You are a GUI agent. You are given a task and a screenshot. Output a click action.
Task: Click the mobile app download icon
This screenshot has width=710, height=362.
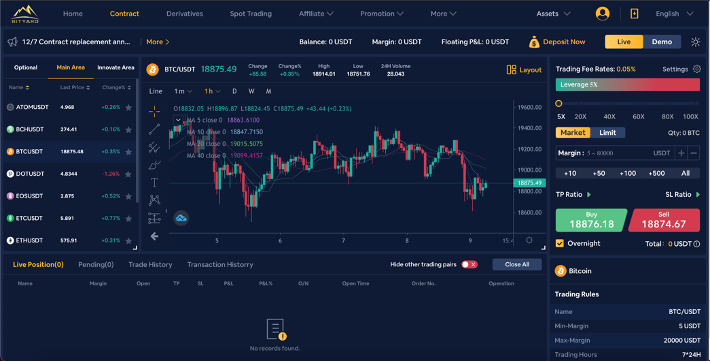(x=634, y=14)
